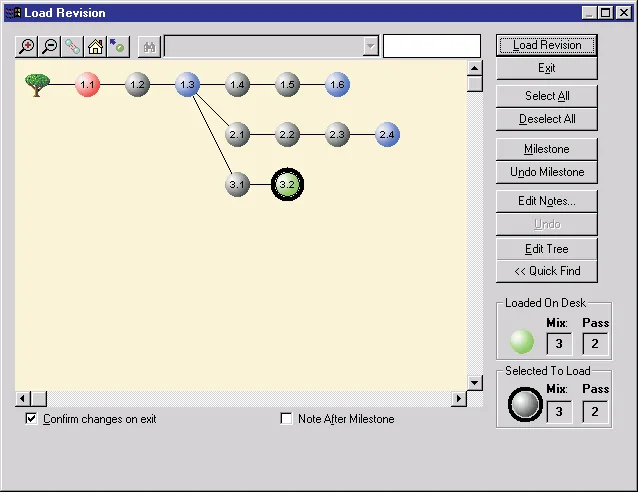This screenshot has height=492, width=638.
Task: Open the quick find dropdown list
Action: (x=371, y=46)
